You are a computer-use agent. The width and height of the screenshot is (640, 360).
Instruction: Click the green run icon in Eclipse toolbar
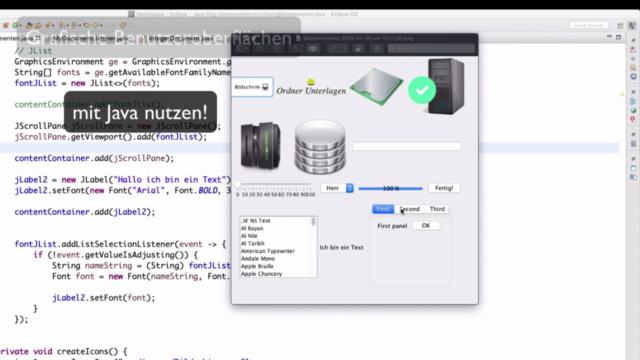click(16, 25)
